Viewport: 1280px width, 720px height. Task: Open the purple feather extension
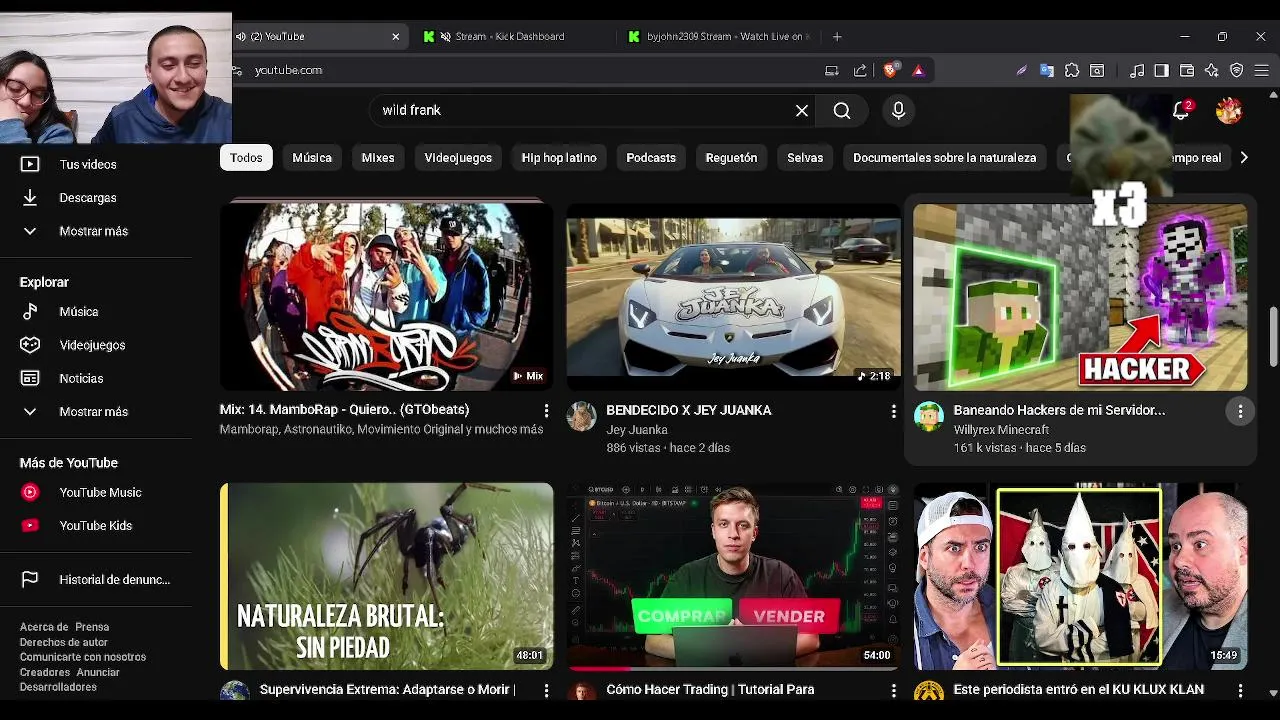pyautogui.click(x=1021, y=70)
